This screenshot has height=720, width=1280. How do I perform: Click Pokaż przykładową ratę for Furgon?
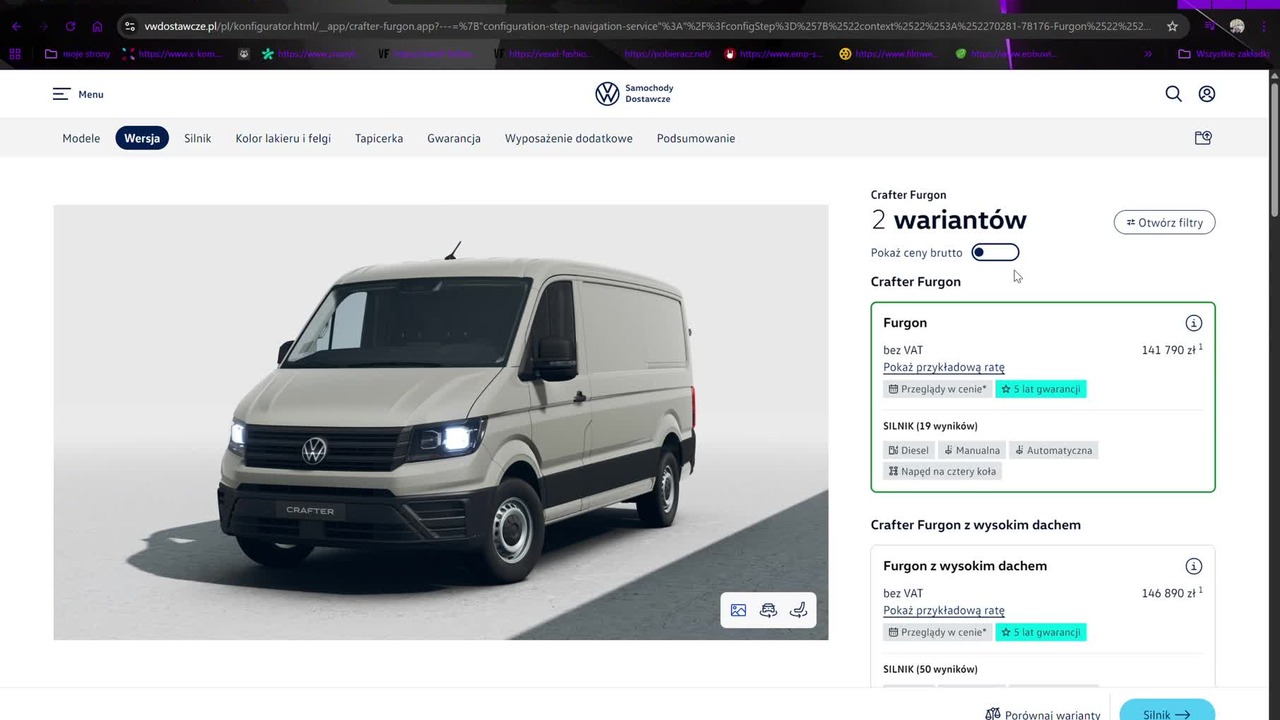pos(943,367)
